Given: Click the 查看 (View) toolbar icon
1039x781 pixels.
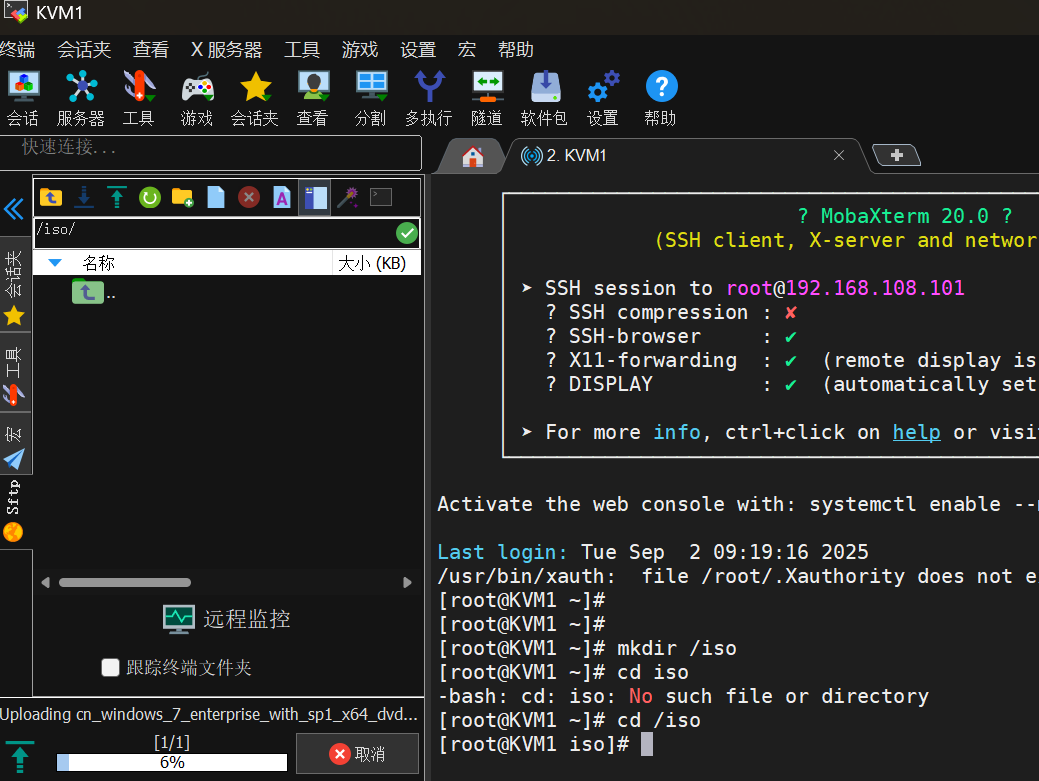Looking at the screenshot, I should click(313, 99).
